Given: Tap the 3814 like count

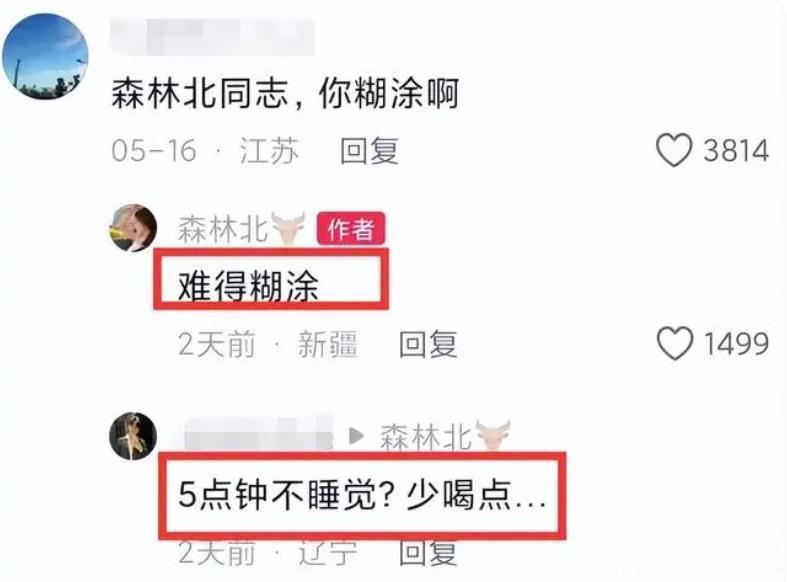Looking at the screenshot, I should 736,151.
